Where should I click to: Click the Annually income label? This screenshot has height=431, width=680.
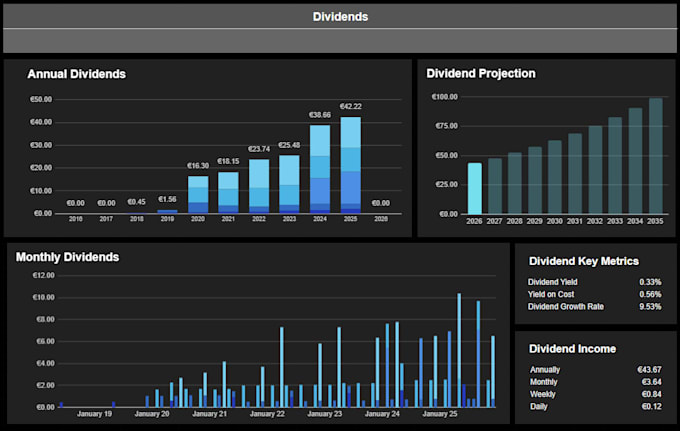click(x=545, y=370)
